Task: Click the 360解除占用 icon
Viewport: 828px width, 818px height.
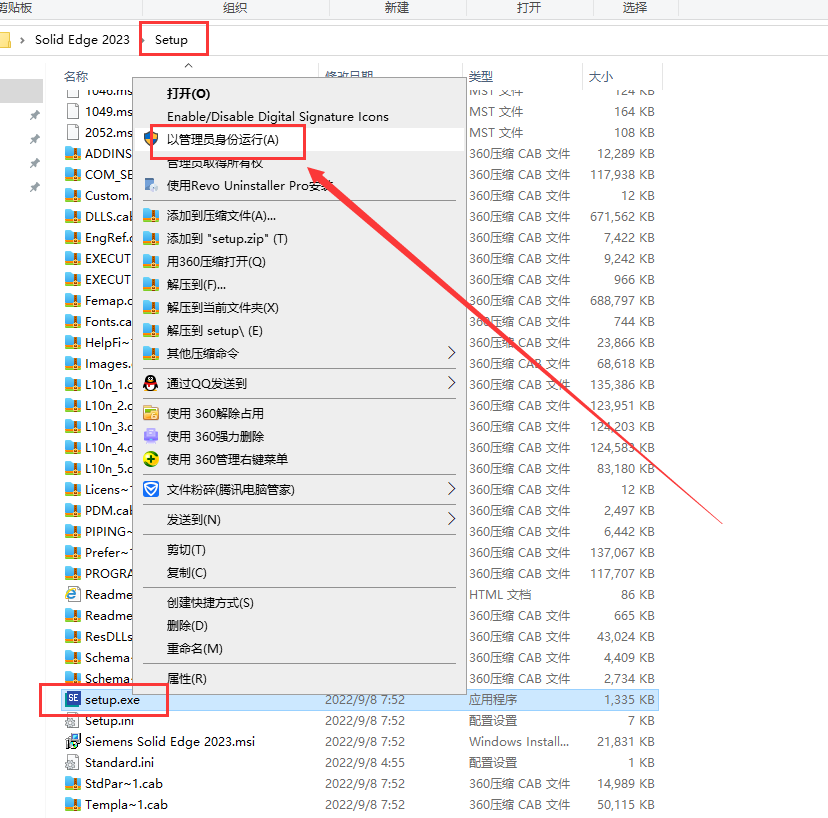Action: (x=151, y=413)
